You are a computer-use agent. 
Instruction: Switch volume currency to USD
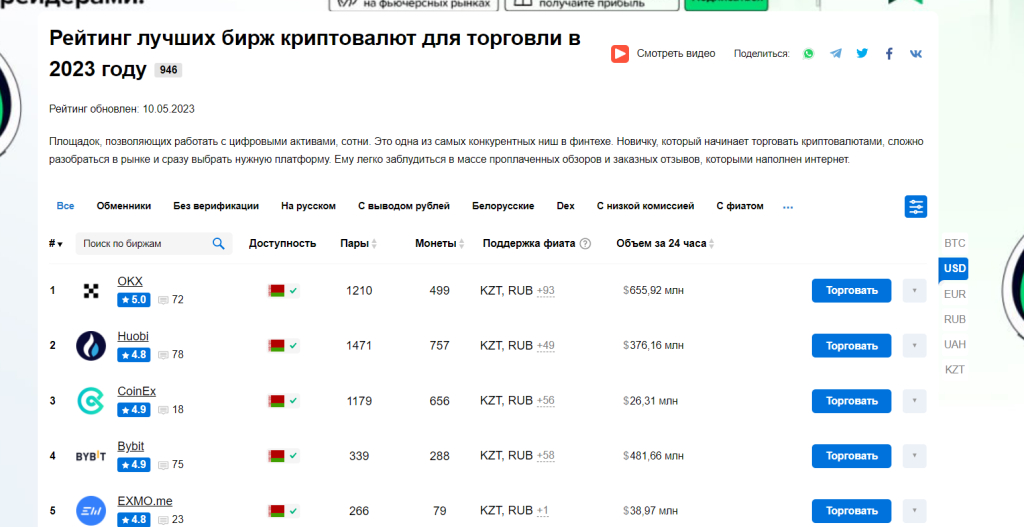coord(954,268)
